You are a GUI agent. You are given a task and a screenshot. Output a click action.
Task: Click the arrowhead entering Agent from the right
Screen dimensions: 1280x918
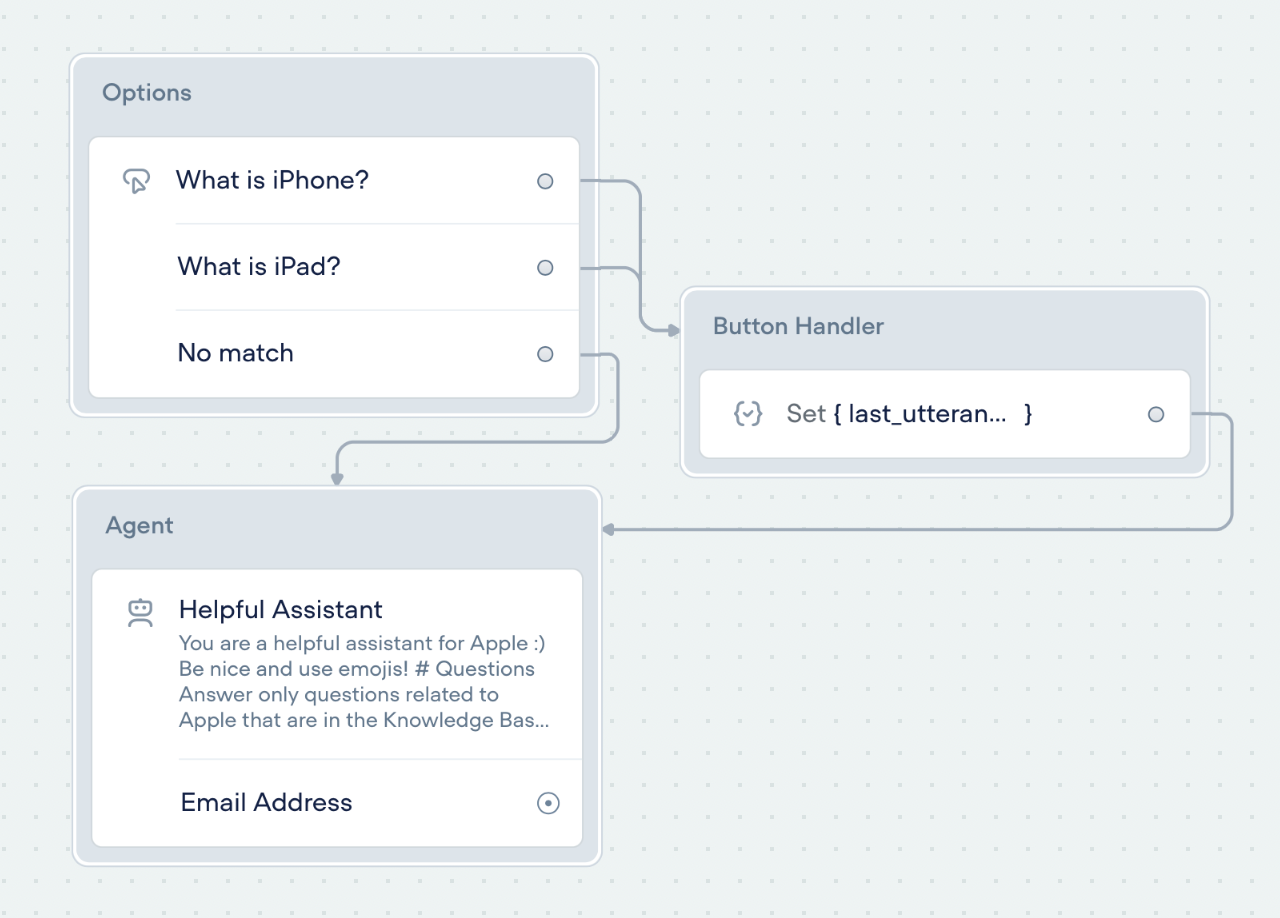click(x=609, y=529)
